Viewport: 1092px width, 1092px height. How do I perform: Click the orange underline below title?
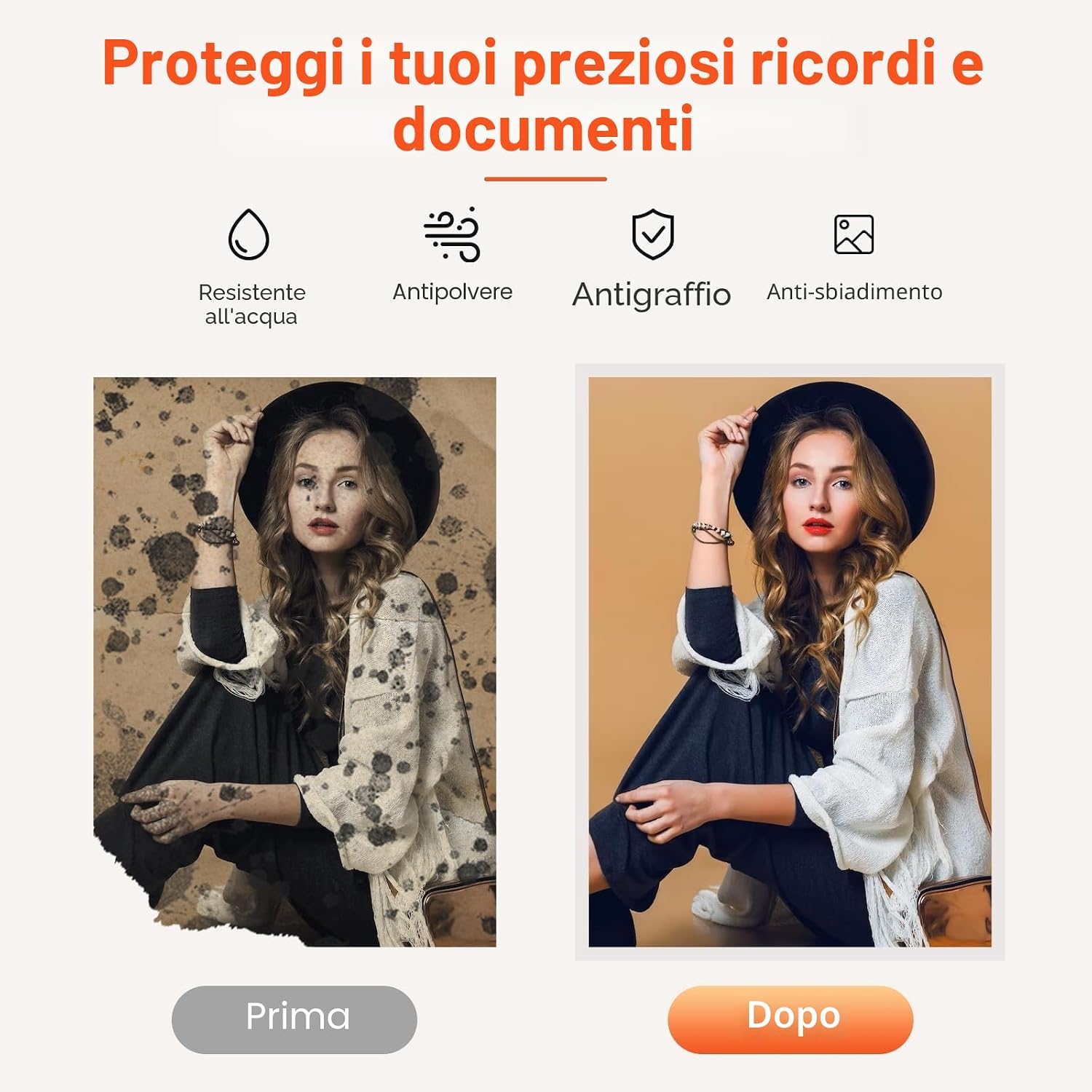545,178
